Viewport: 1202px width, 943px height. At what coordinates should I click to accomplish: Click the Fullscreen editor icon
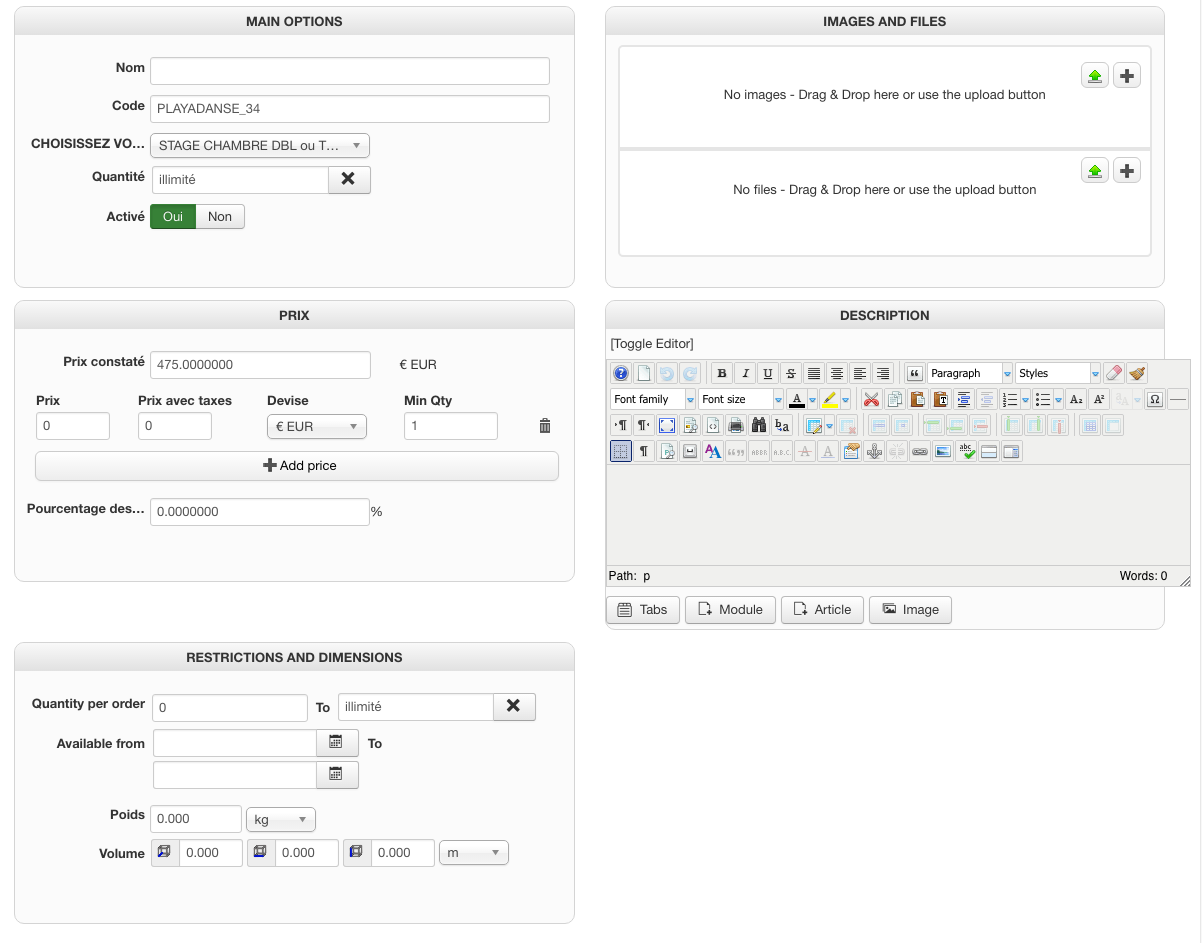coord(667,425)
